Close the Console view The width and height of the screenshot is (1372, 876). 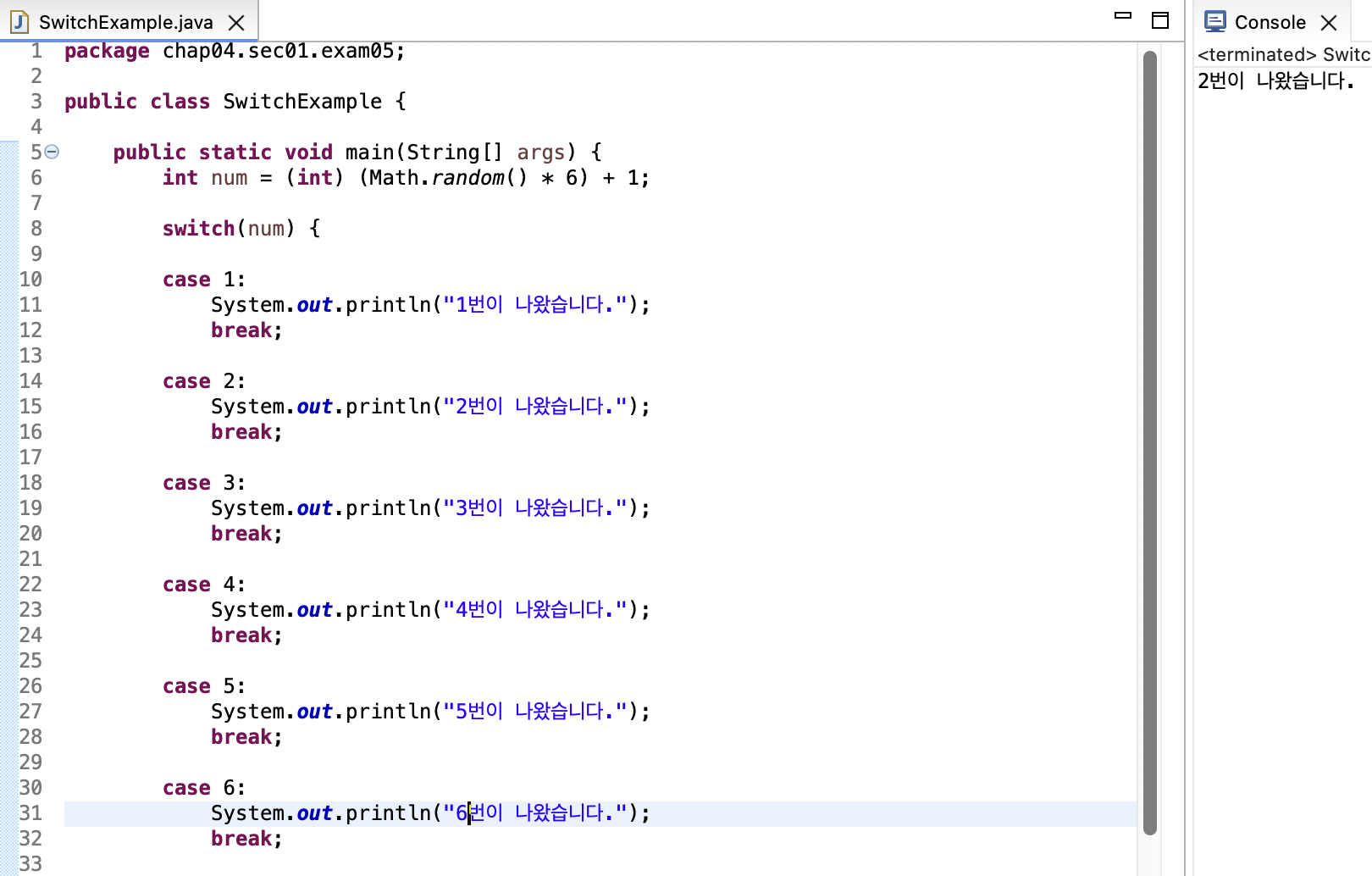tap(1329, 23)
